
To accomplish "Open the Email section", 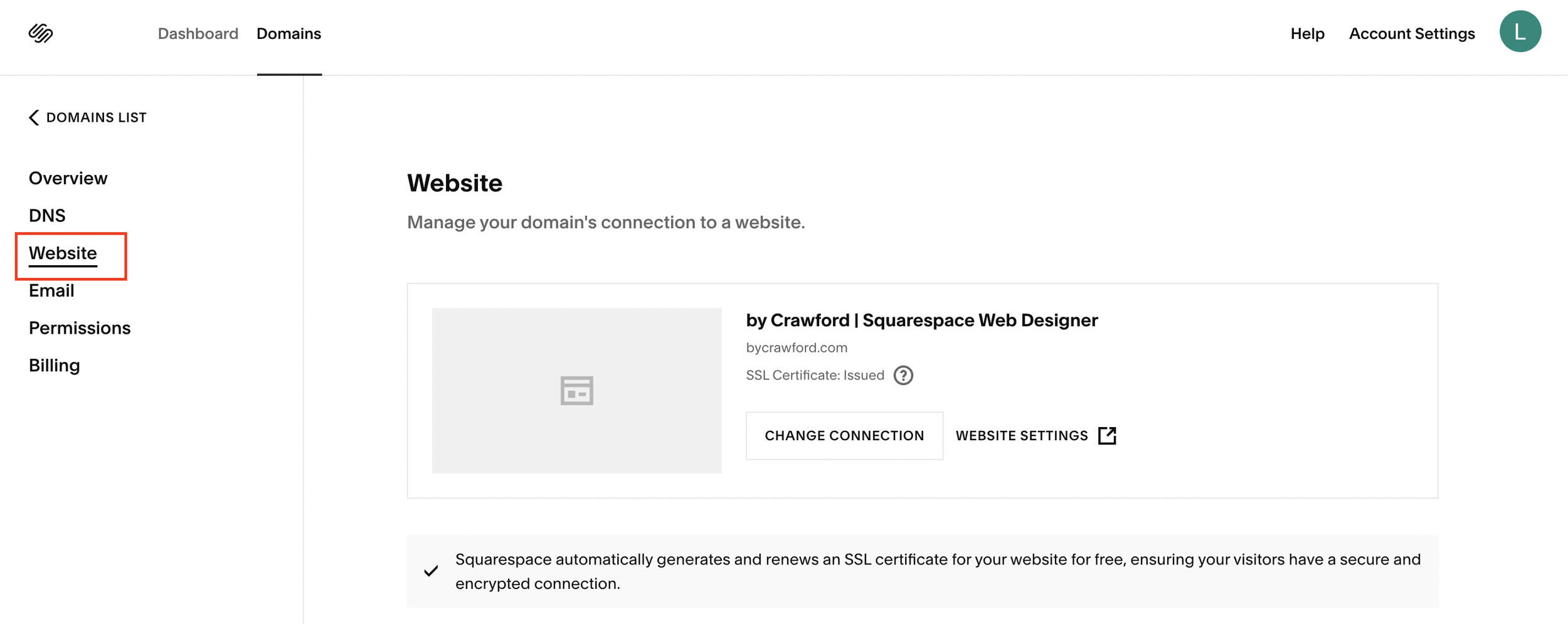I will tap(51, 290).
